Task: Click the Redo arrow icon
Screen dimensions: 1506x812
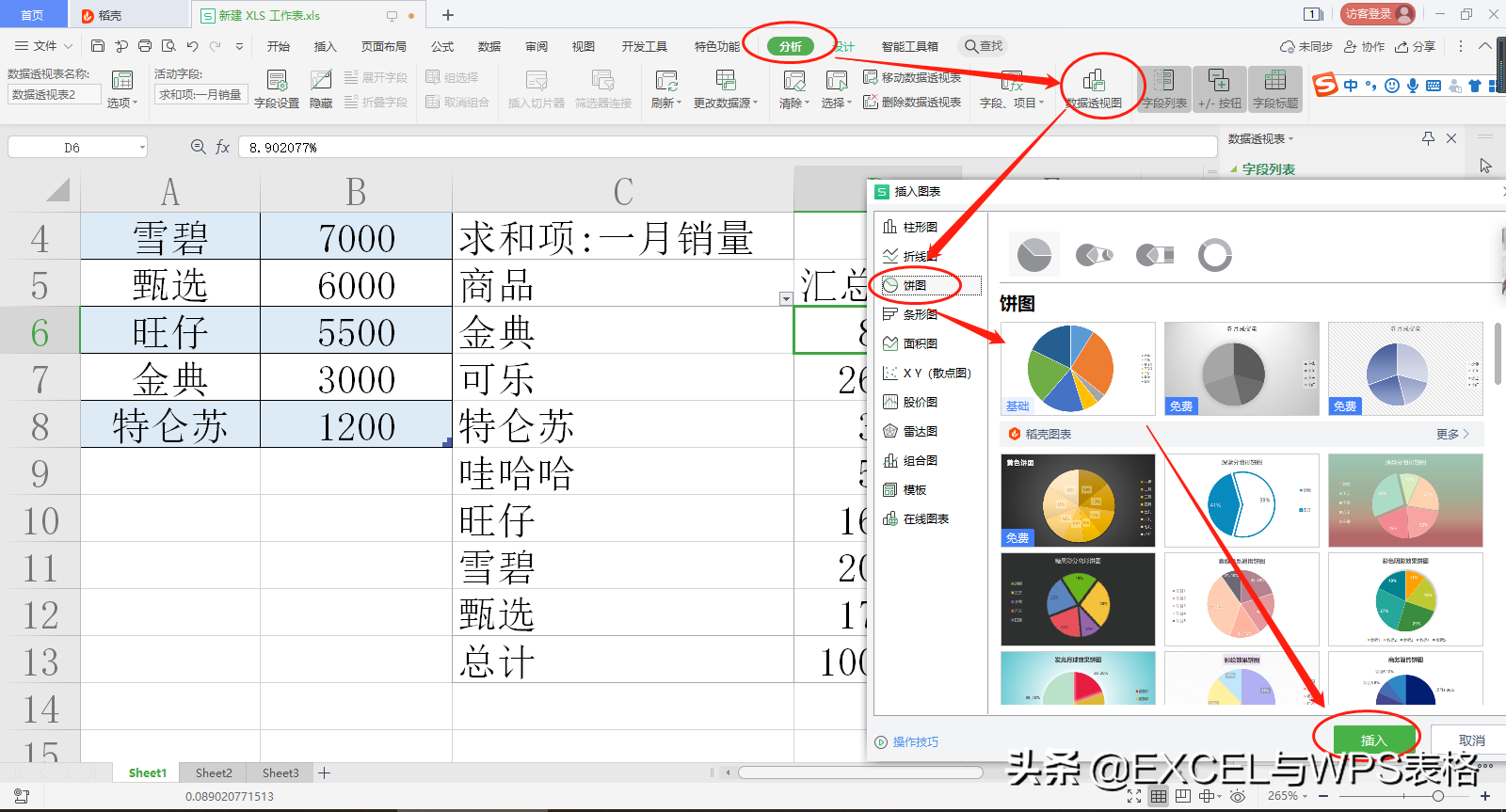Action: [x=216, y=46]
